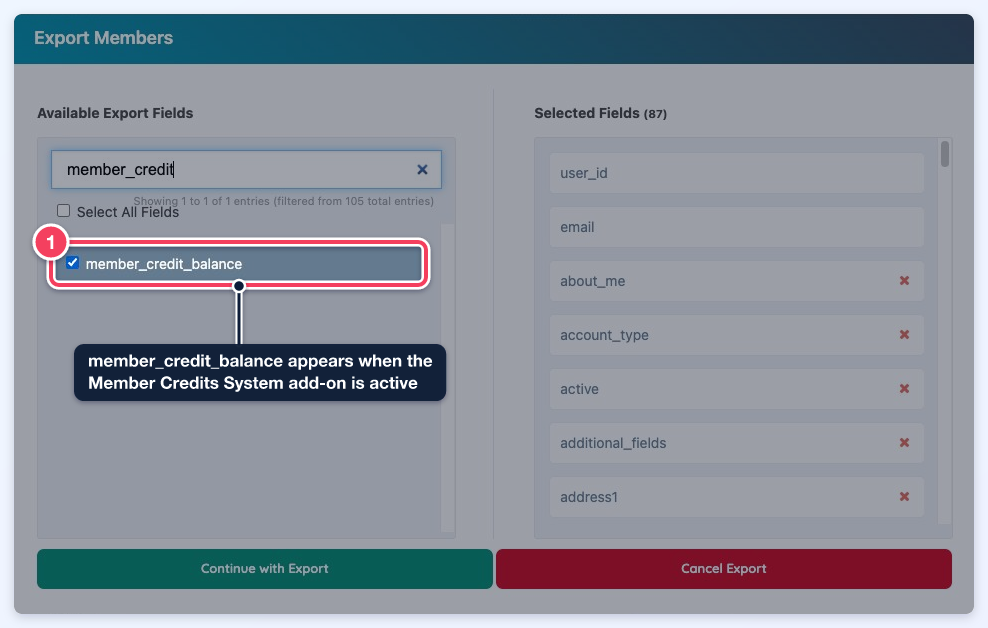Click Continue with Export button
Image resolution: width=988 pixels, height=628 pixels.
click(x=265, y=569)
